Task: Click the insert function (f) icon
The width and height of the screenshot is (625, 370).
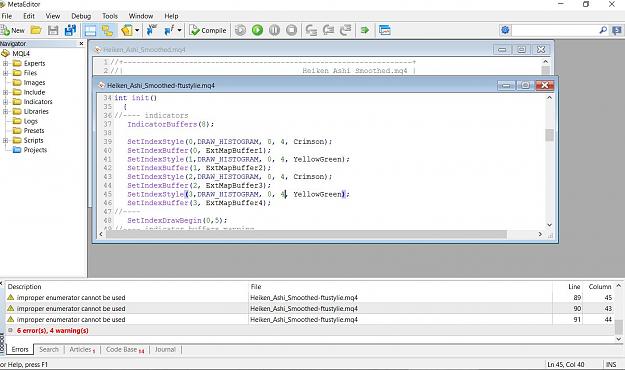Action: pyautogui.click(x=169, y=30)
